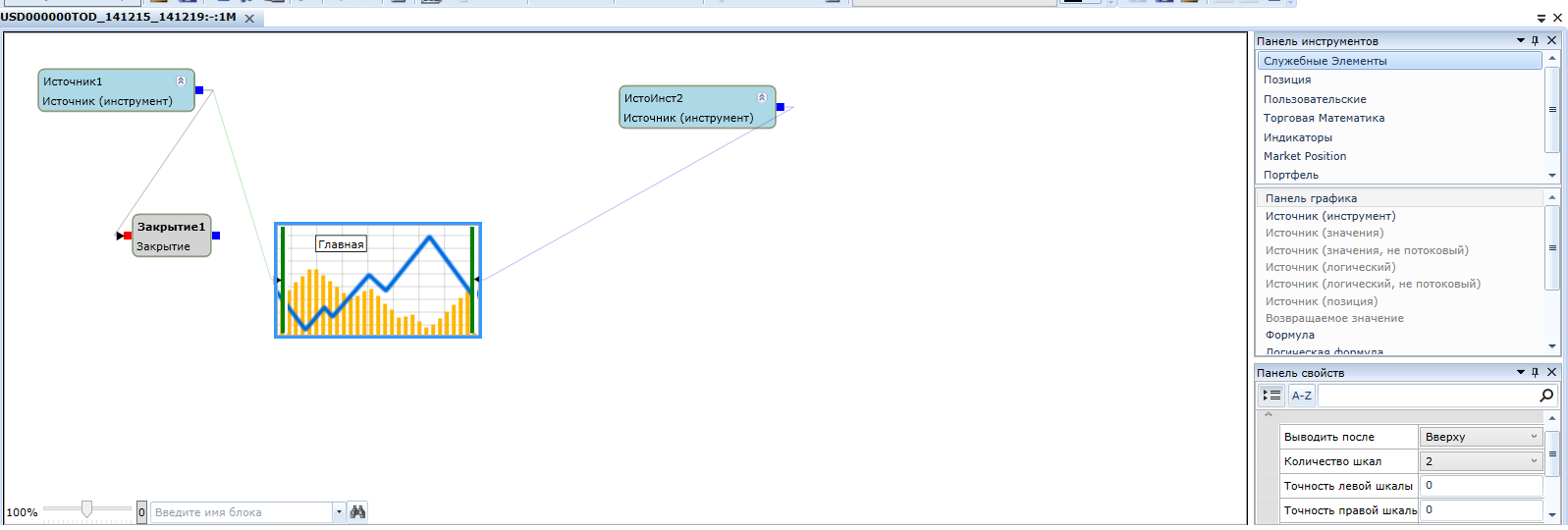1568x530 pixels.
Task: Select Источник (значения) tool item
Action: [1400, 233]
